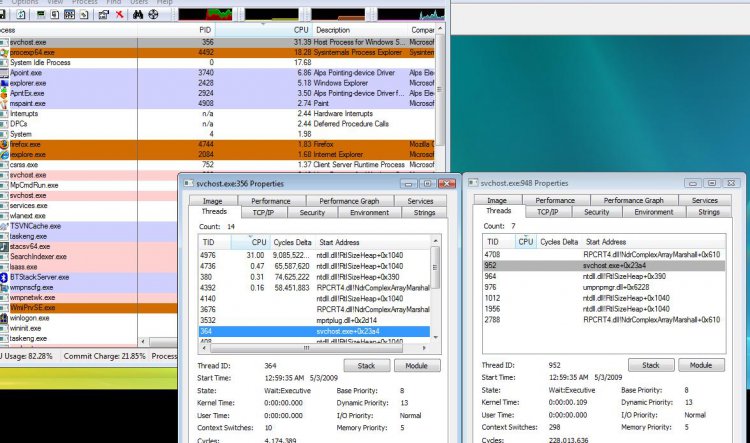Viewport: 750px width, 443px height.
Task: Switch to Security tab in svchost.exe:356 Properties
Action: pos(312,212)
